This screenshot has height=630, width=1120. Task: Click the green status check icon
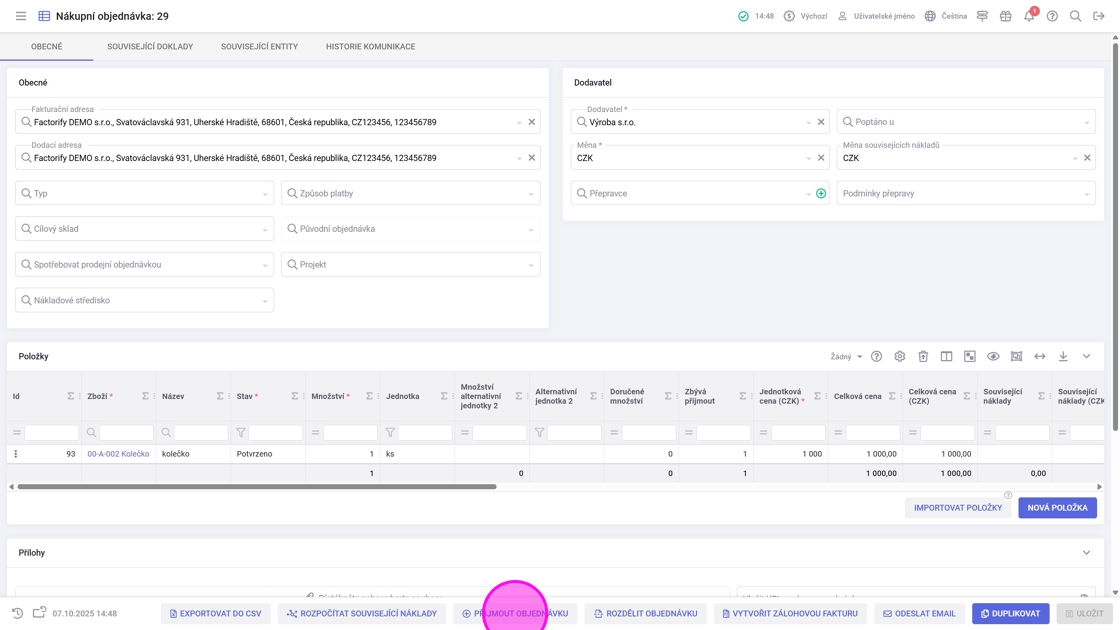(x=744, y=16)
